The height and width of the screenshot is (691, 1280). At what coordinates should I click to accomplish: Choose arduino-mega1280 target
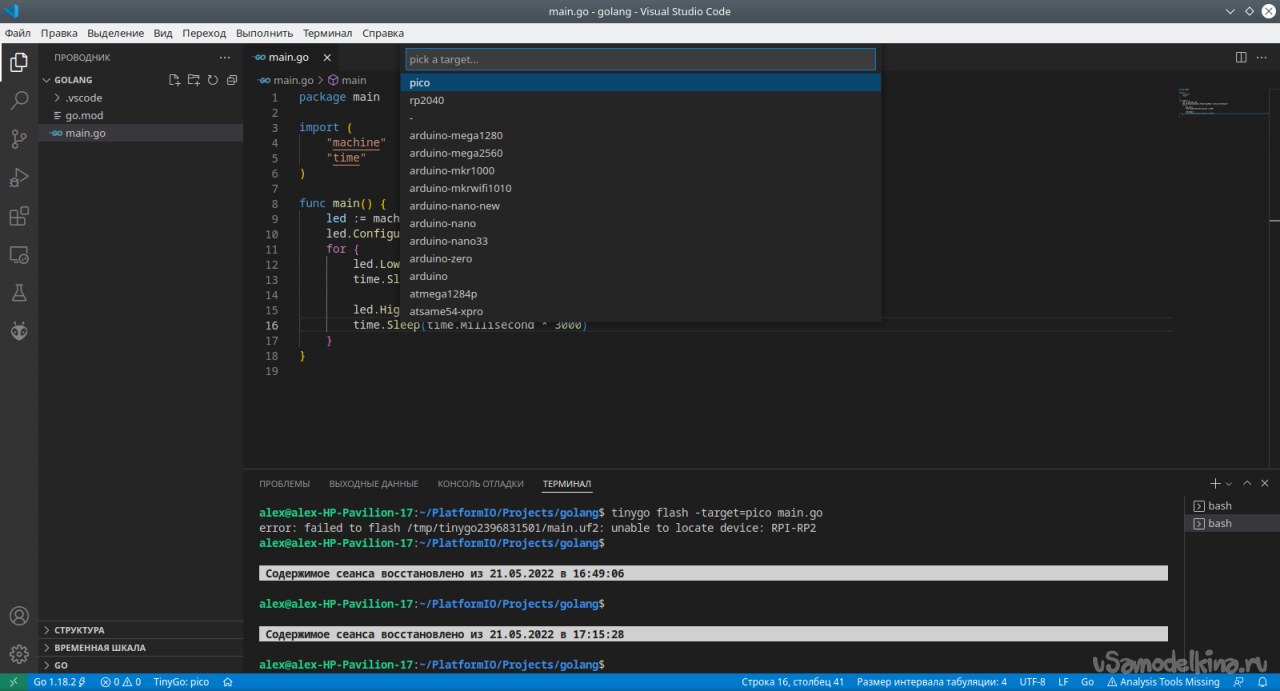point(641,135)
